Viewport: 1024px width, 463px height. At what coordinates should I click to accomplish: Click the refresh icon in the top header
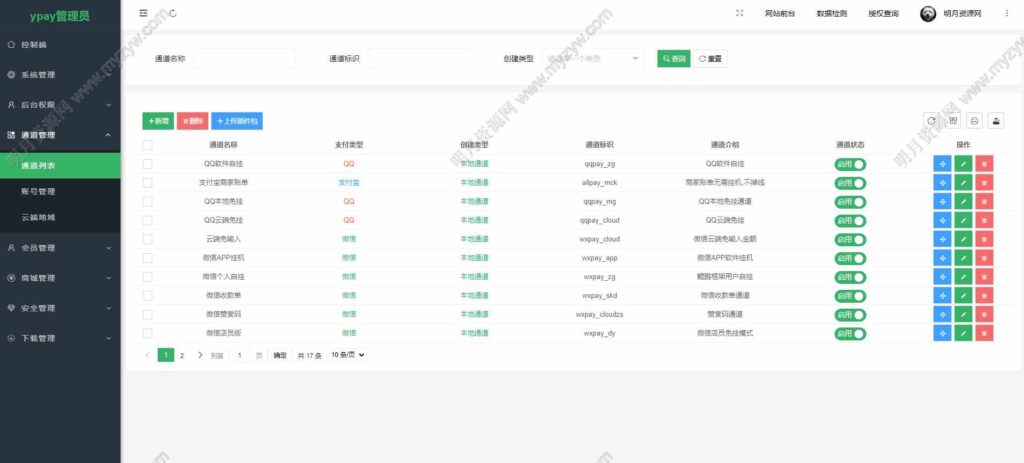173,13
